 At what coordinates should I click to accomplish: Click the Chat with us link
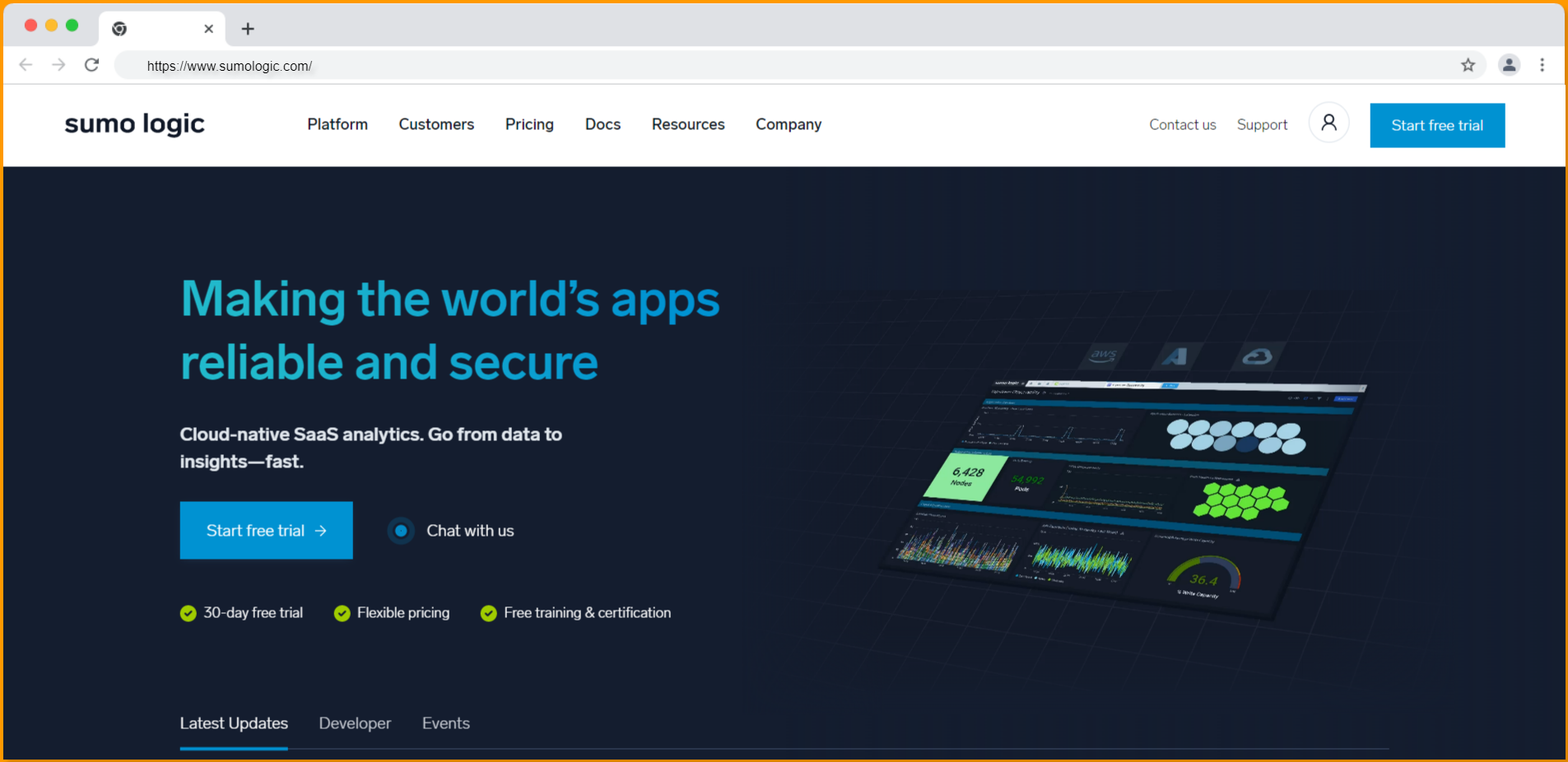[x=470, y=531]
